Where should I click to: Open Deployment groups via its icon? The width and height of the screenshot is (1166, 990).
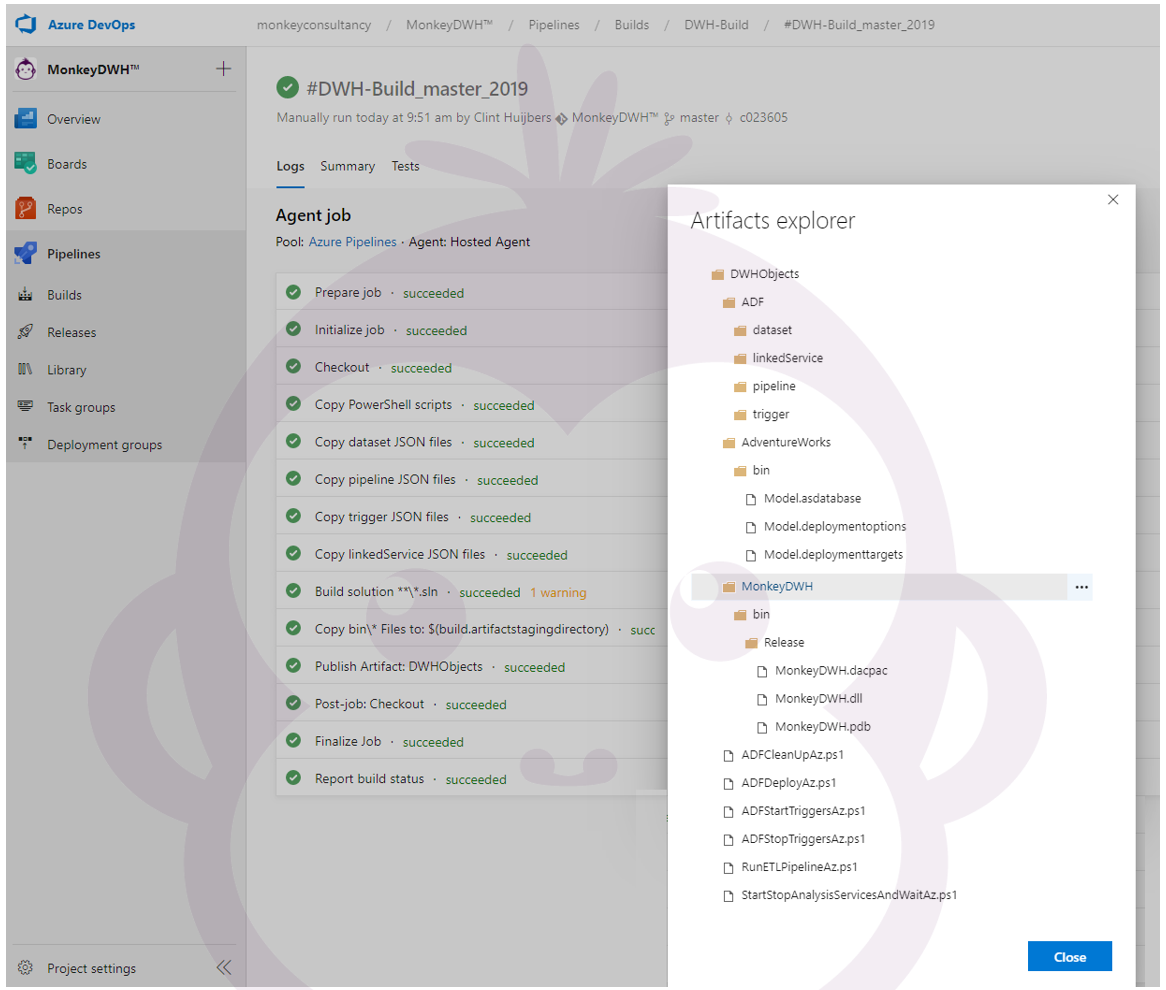pos(25,443)
